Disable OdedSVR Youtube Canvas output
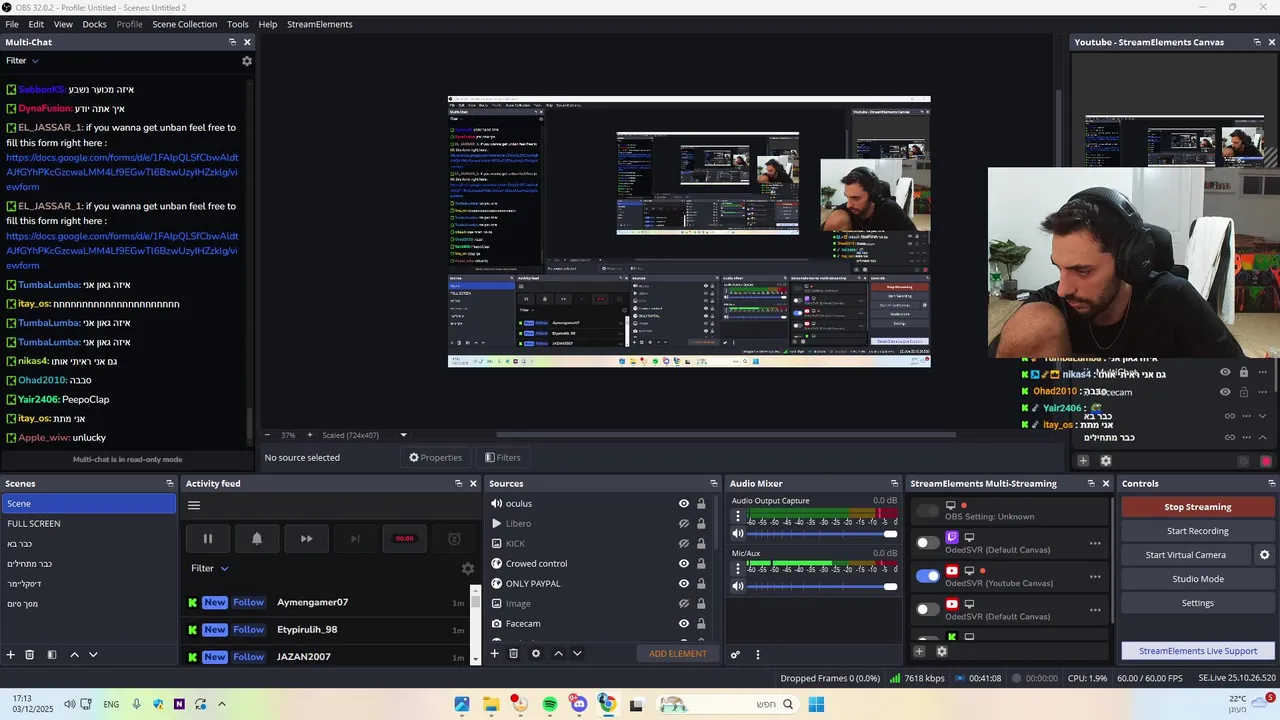Viewport: 1280px width, 720px height. 928,576
